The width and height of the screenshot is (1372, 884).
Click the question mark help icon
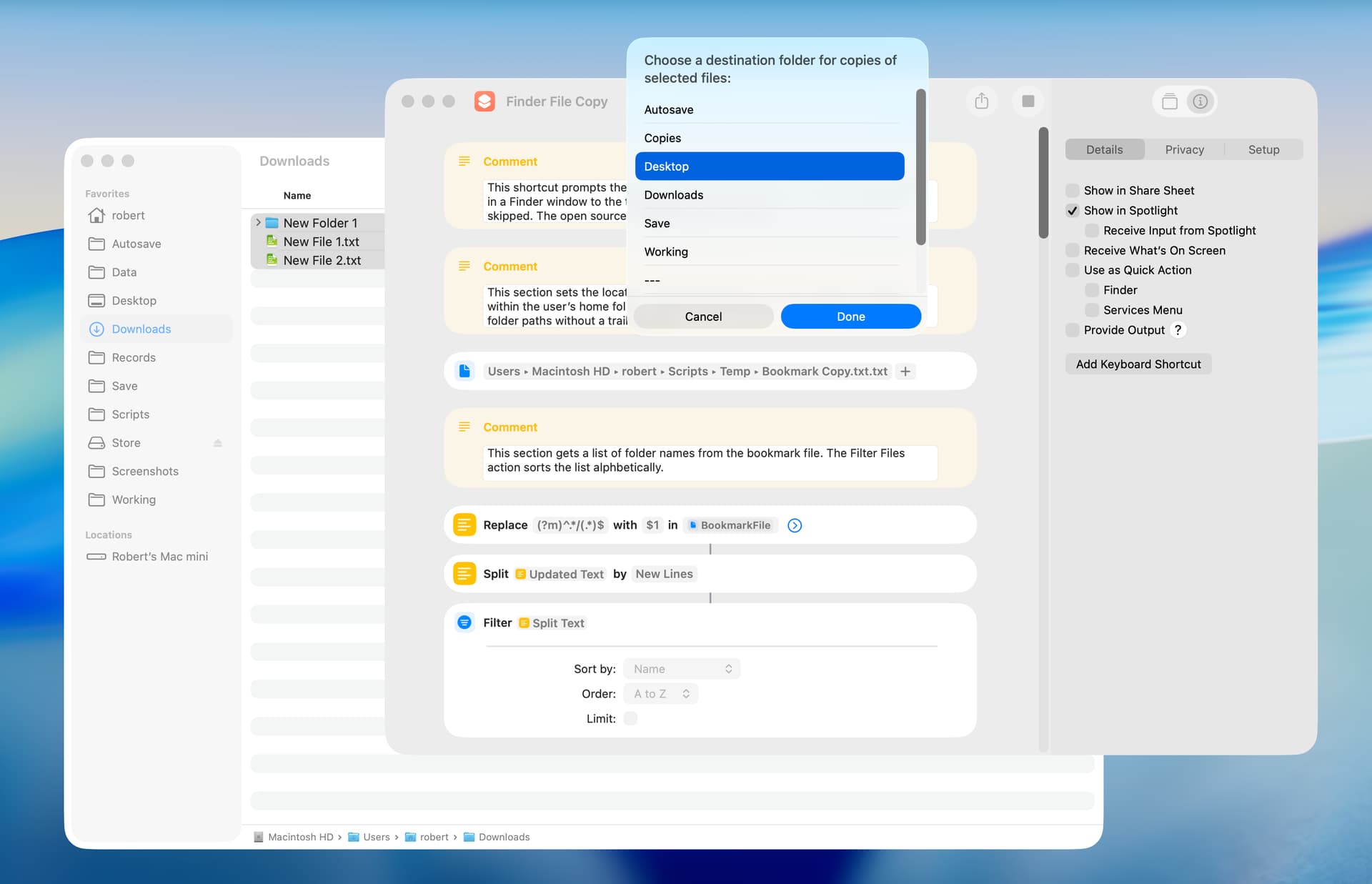click(x=1178, y=329)
